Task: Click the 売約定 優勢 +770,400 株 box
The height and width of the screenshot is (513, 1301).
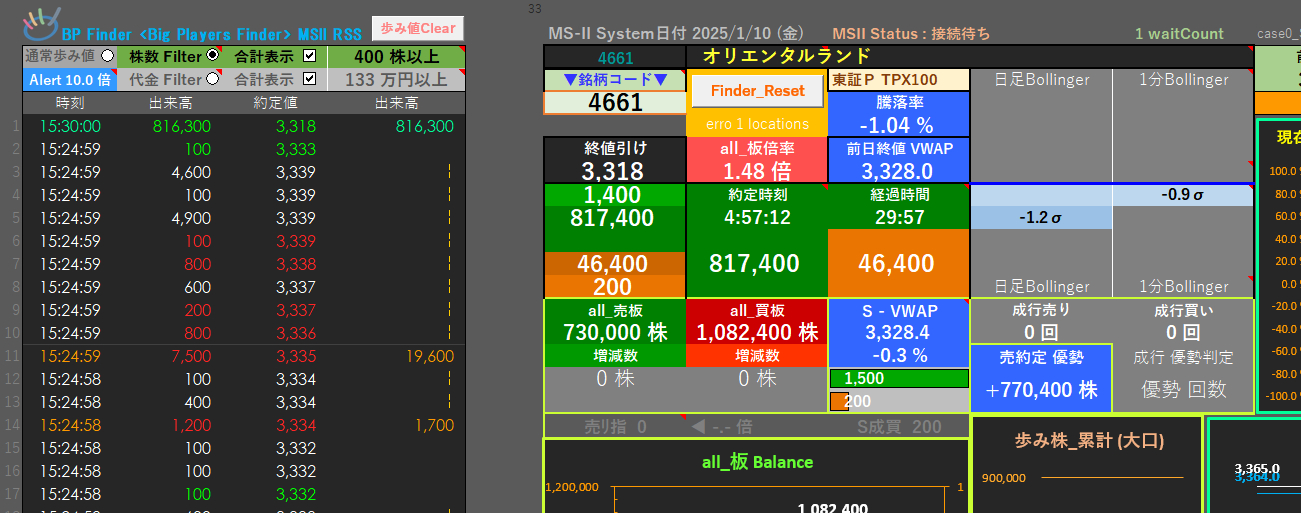Action: [x=1041, y=379]
